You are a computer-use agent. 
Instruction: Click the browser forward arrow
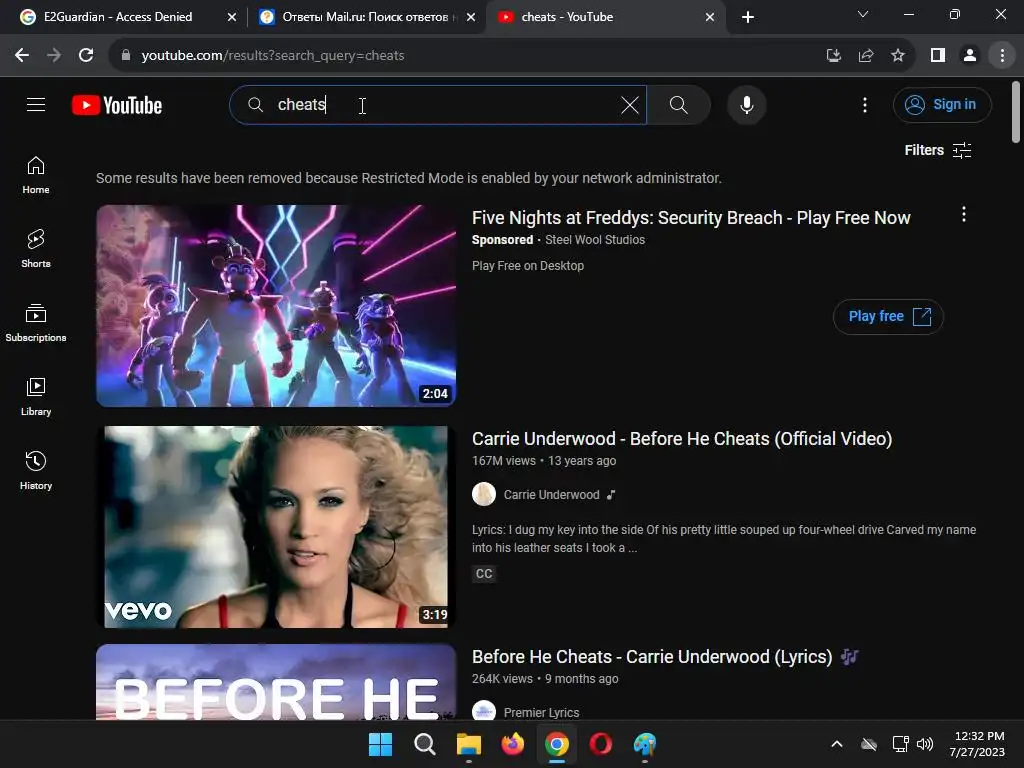(54, 56)
